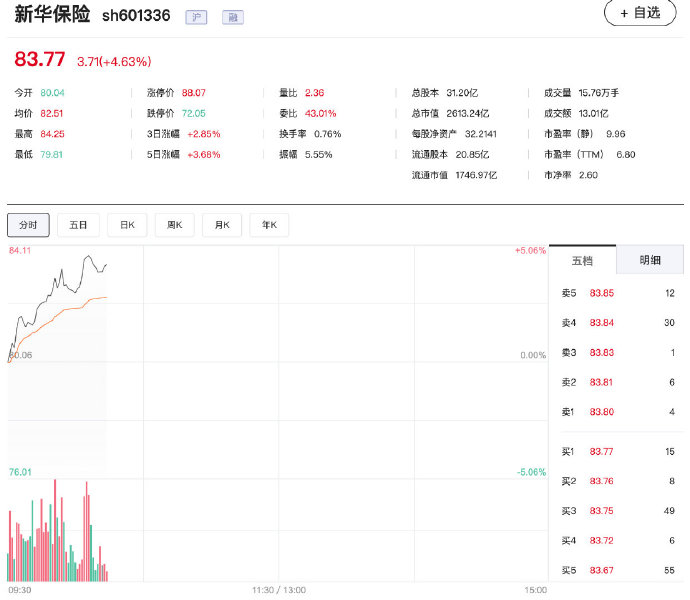Open the 日K chart tab

(127, 225)
